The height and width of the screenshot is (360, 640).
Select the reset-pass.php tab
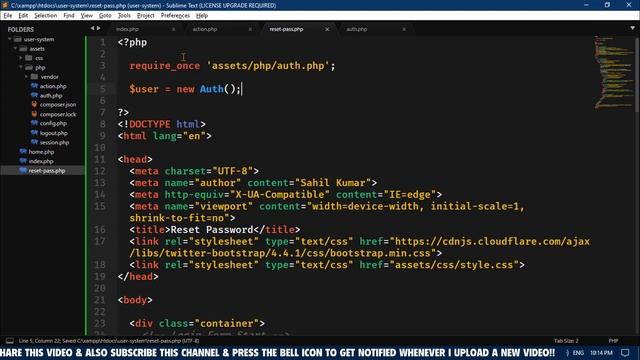(286, 29)
